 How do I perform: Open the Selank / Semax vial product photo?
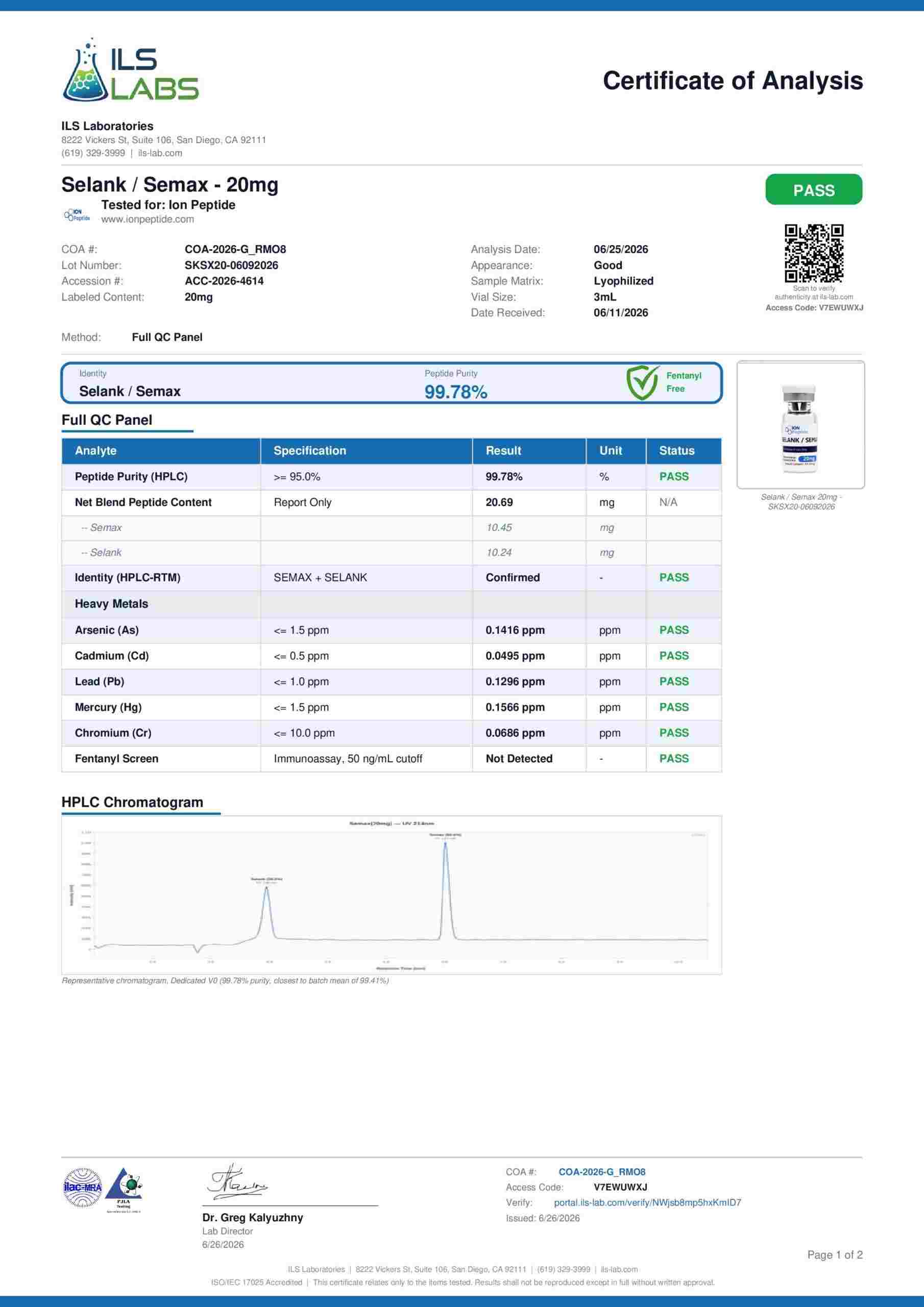[800, 425]
